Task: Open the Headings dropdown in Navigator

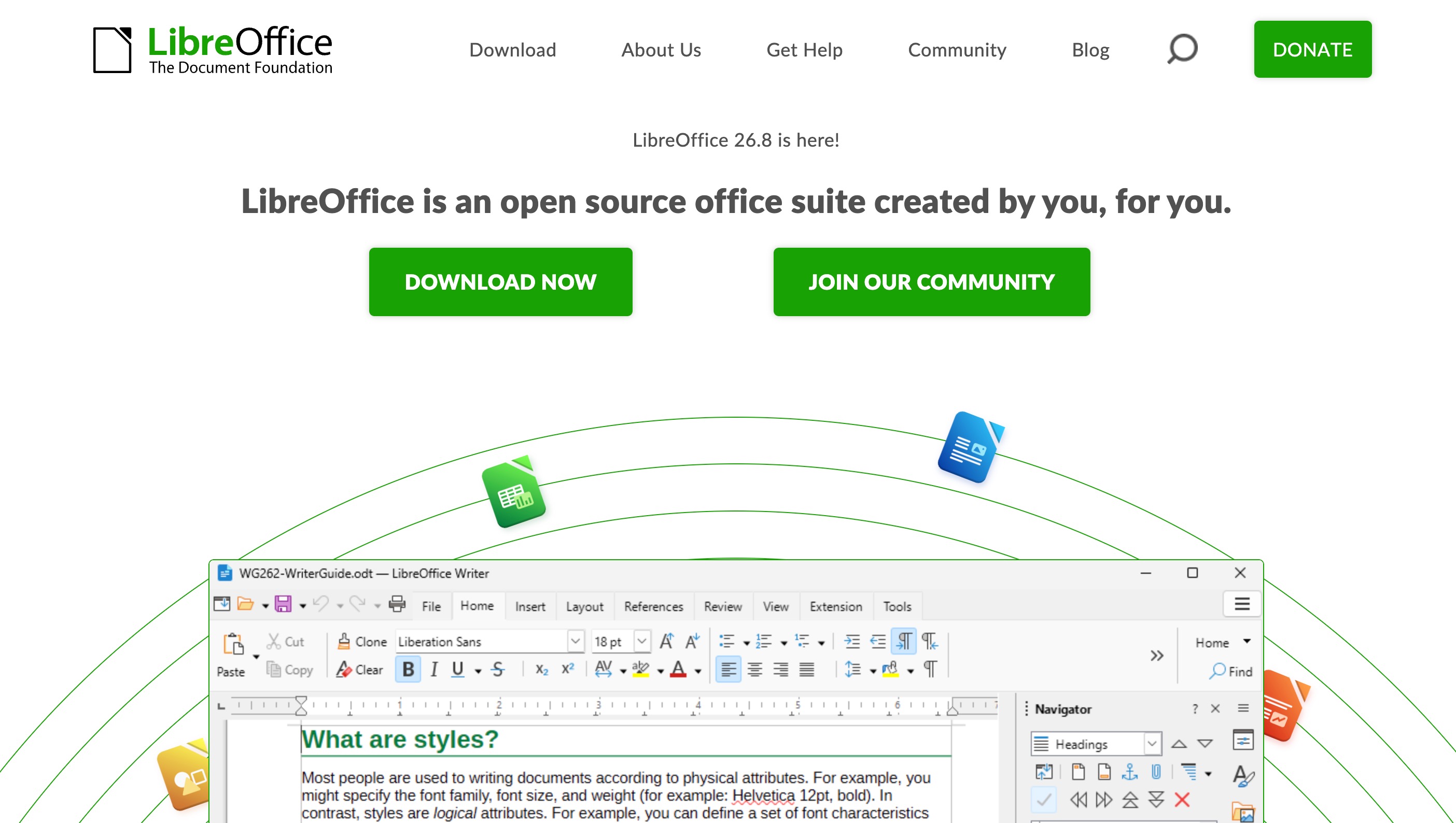Action: tap(1152, 744)
